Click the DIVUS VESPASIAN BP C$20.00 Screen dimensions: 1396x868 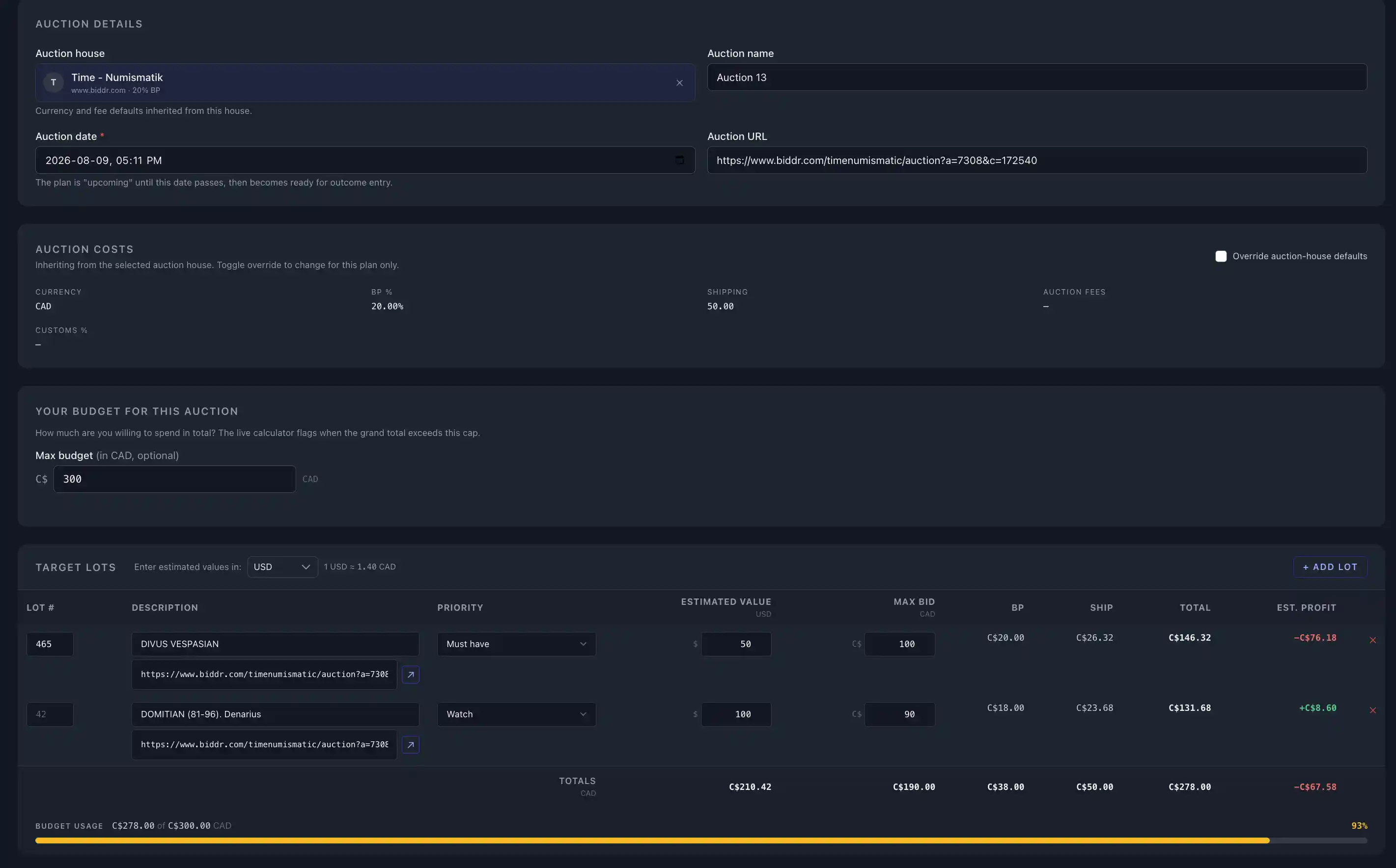coord(1005,638)
